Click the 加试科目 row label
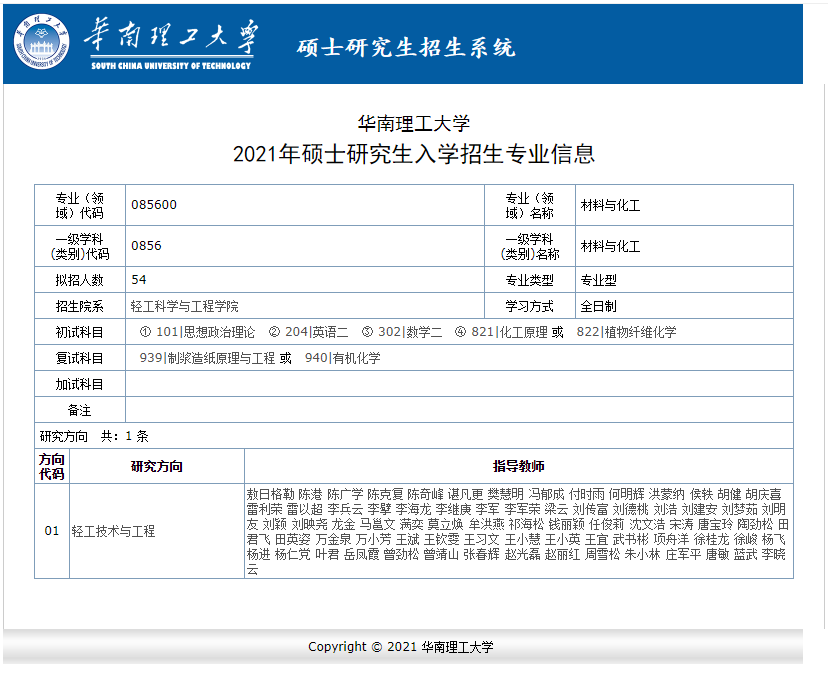The height and width of the screenshot is (676, 828). [x=80, y=384]
